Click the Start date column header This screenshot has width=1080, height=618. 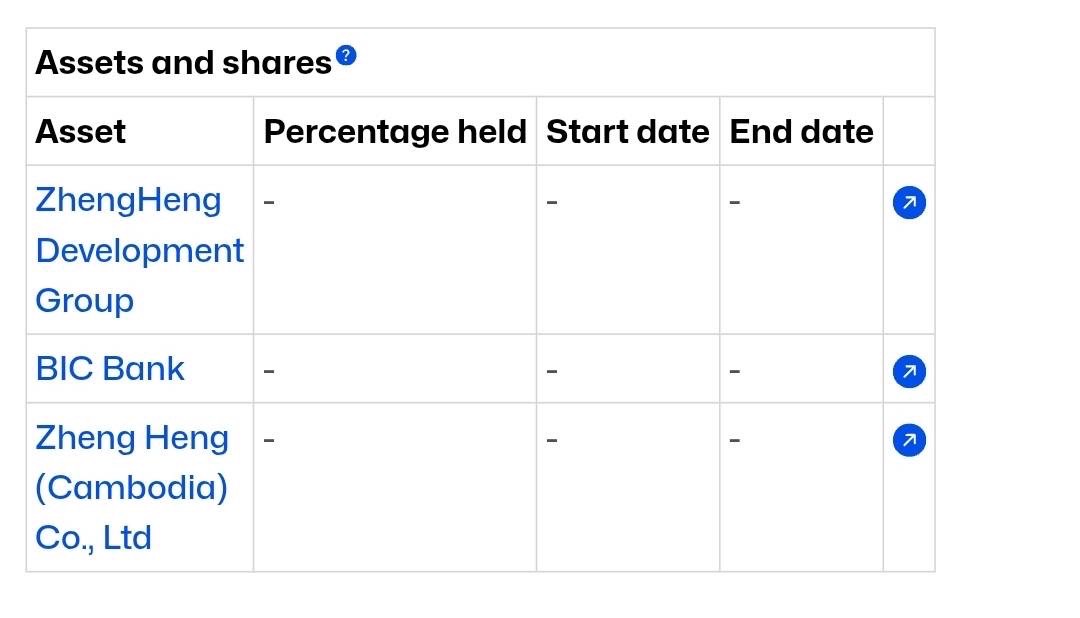627,132
